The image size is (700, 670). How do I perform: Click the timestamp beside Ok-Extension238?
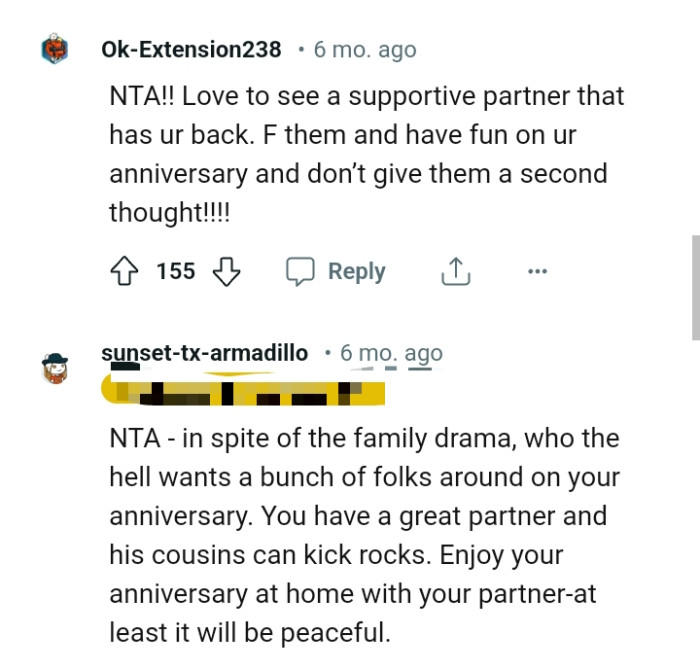[x=365, y=49]
